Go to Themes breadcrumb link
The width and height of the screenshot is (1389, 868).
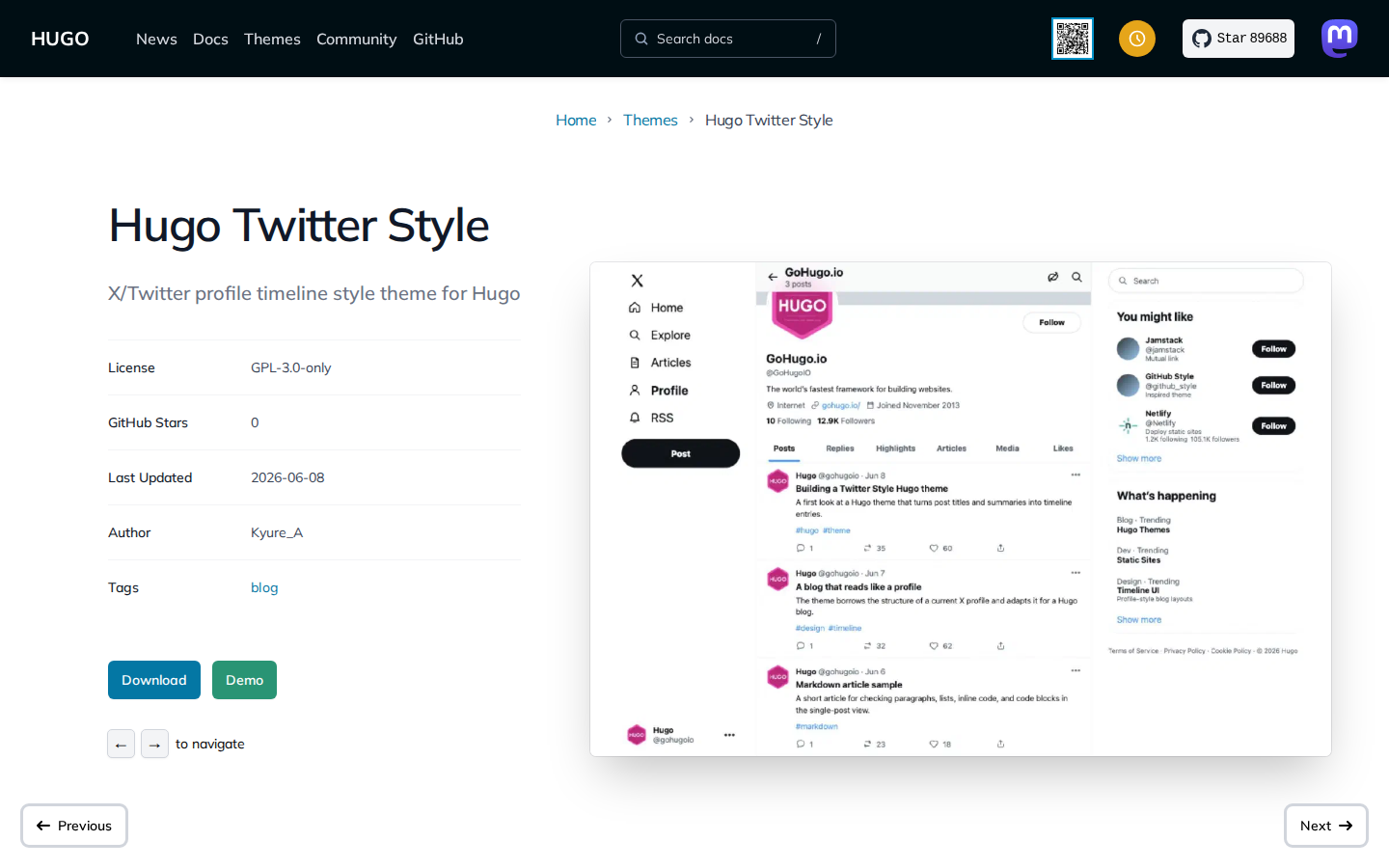click(650, 120)
